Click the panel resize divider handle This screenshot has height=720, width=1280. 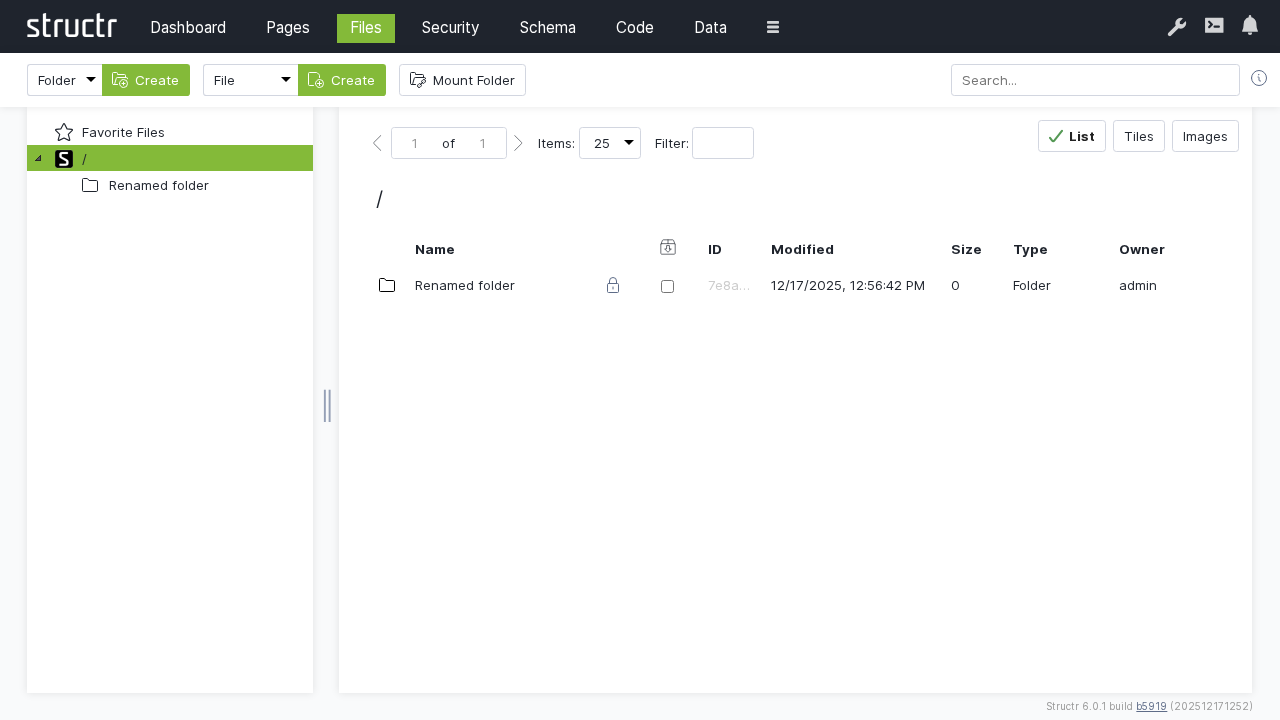[327, 406]
